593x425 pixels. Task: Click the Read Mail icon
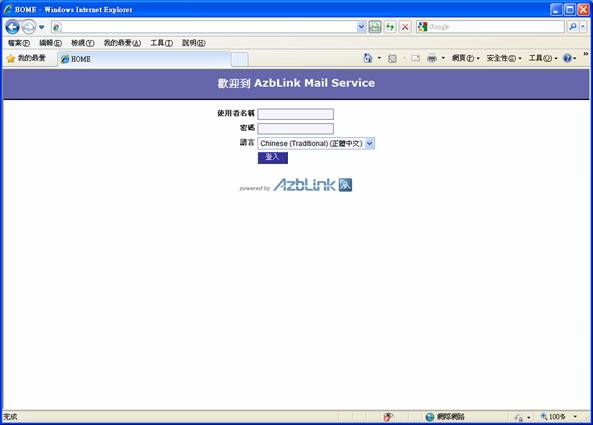[x=416, y=58]
